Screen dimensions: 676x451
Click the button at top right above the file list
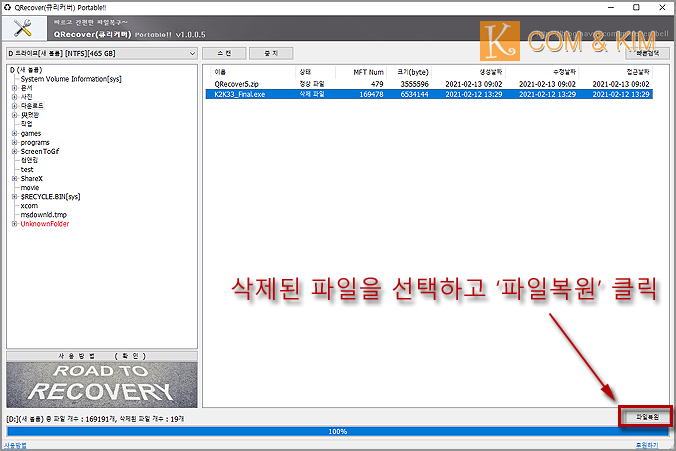point(648,53)
